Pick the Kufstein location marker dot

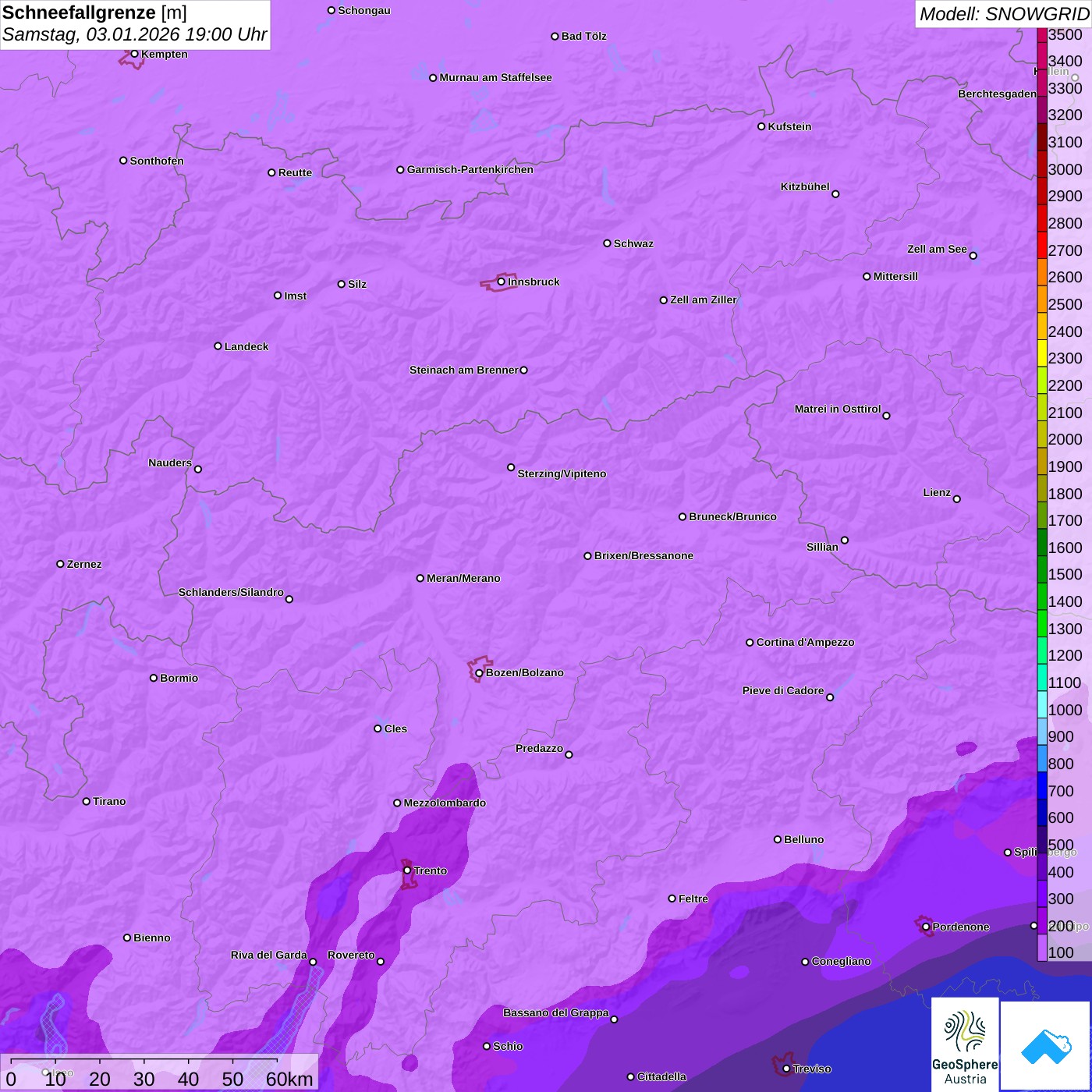(762, 126)
